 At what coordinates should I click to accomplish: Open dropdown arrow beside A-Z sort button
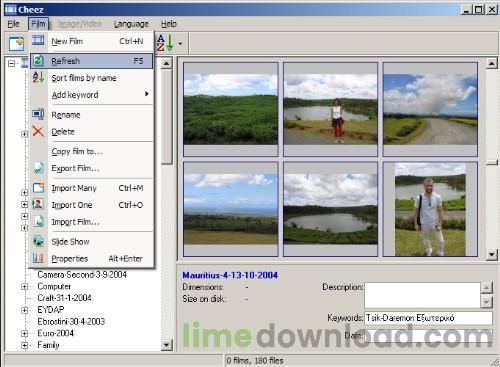[x=180, y=44]
